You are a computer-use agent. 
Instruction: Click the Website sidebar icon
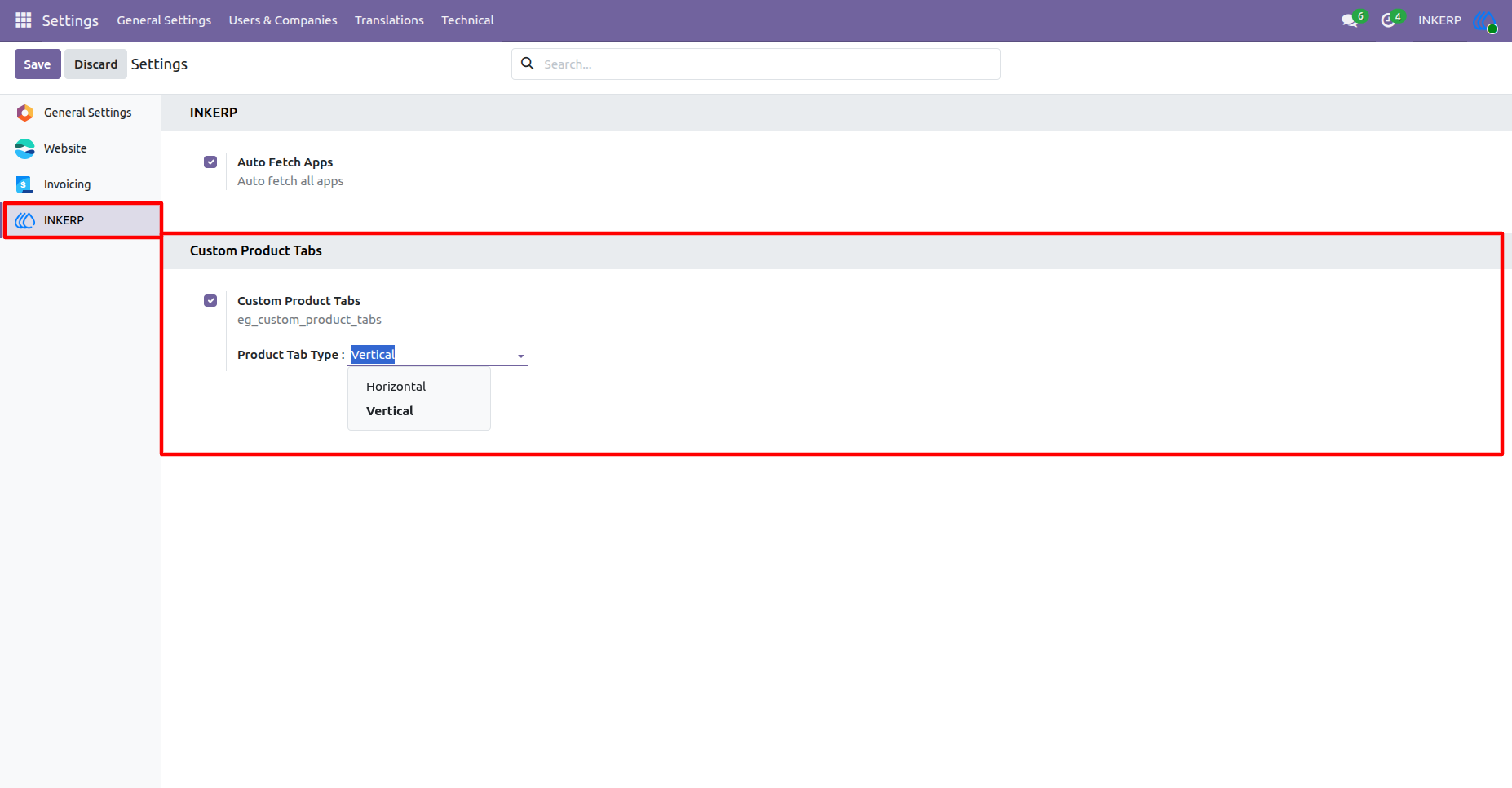(25, 148)
